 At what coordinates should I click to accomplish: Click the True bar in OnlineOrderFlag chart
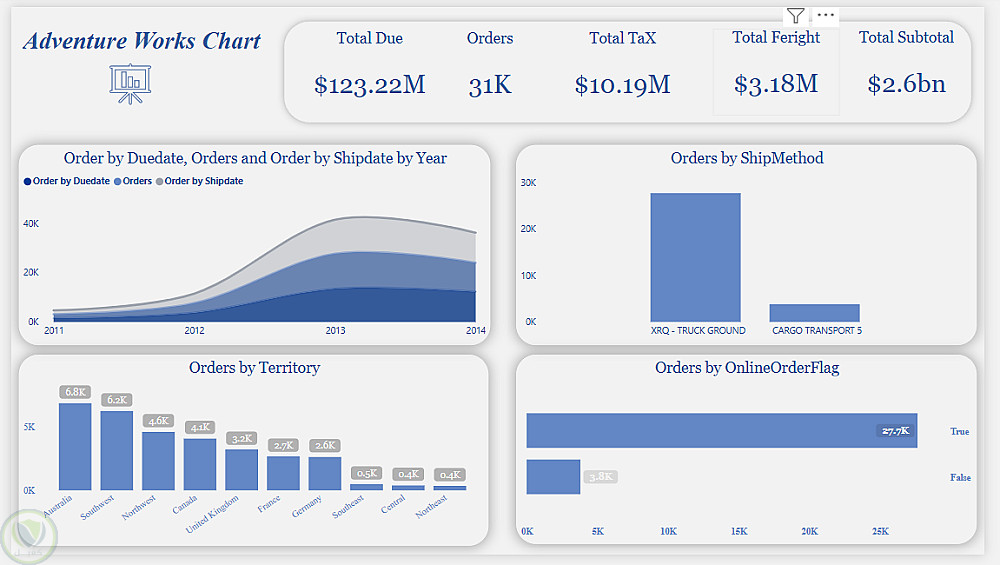[722, 430]
